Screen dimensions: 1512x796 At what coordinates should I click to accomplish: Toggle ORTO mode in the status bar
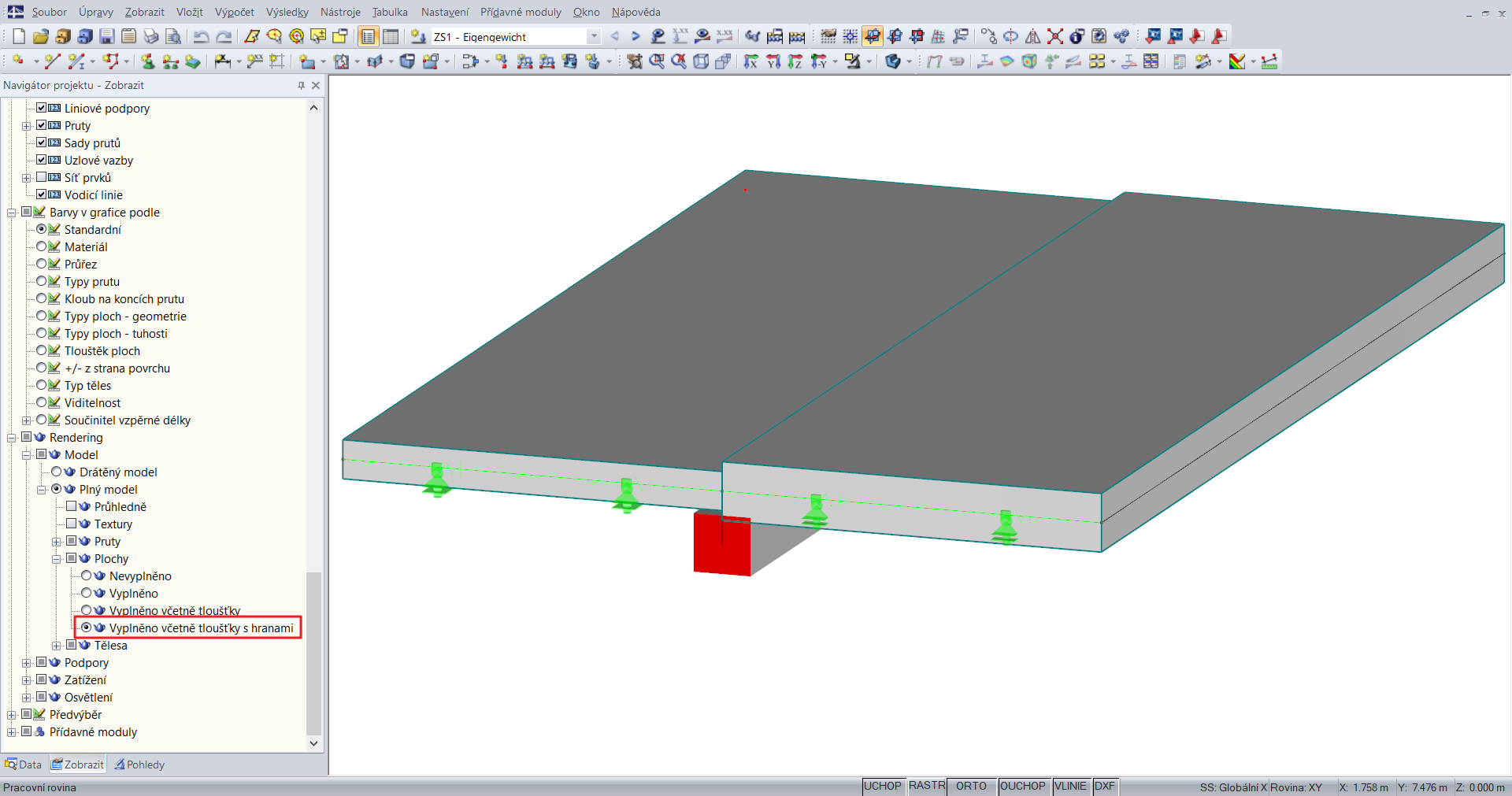coord(971,786)
